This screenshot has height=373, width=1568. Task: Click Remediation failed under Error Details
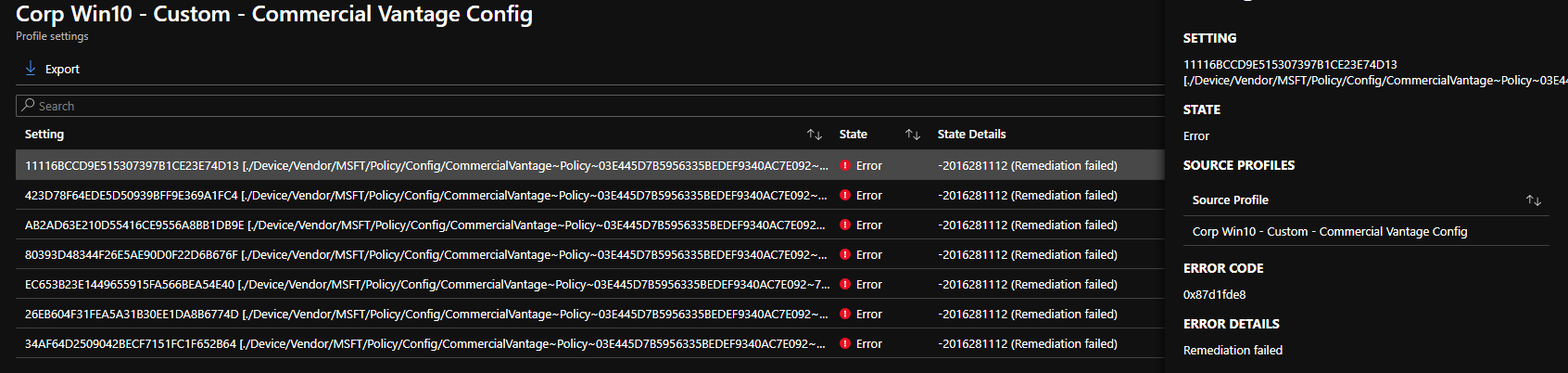pos(1233,351)
